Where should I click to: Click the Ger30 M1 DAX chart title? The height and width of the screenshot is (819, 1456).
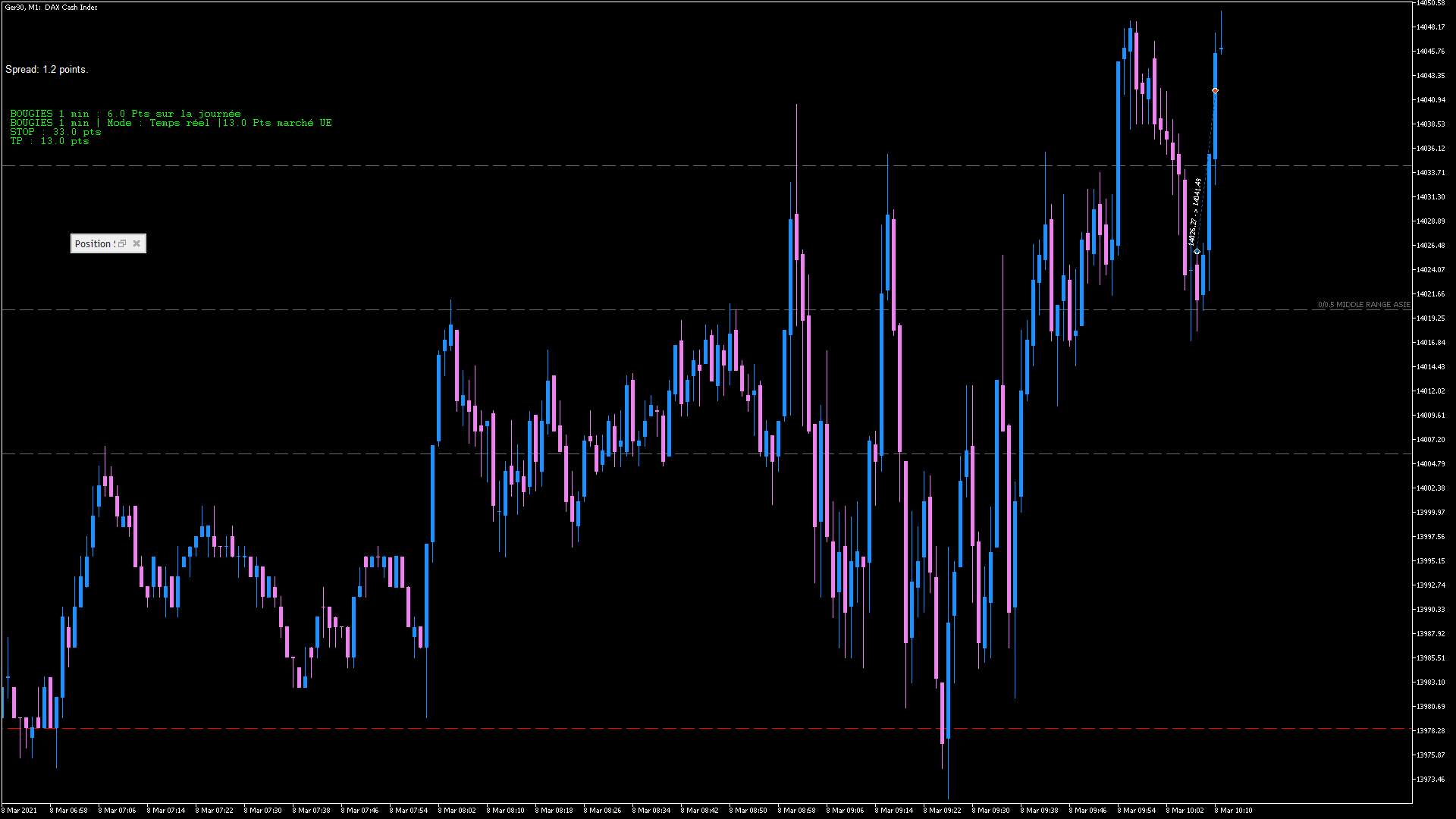click(x=51, y=7)
